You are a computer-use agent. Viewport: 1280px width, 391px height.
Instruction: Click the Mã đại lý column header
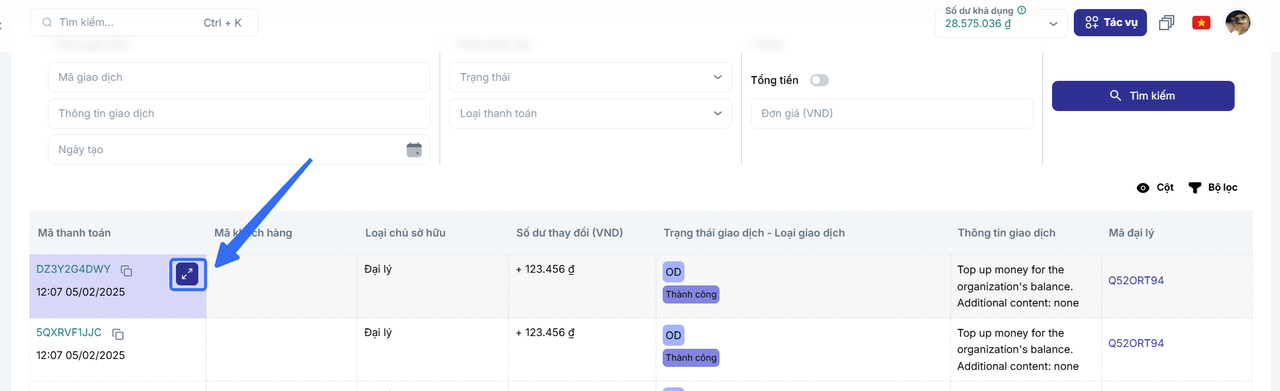(x=1131, y=233)
